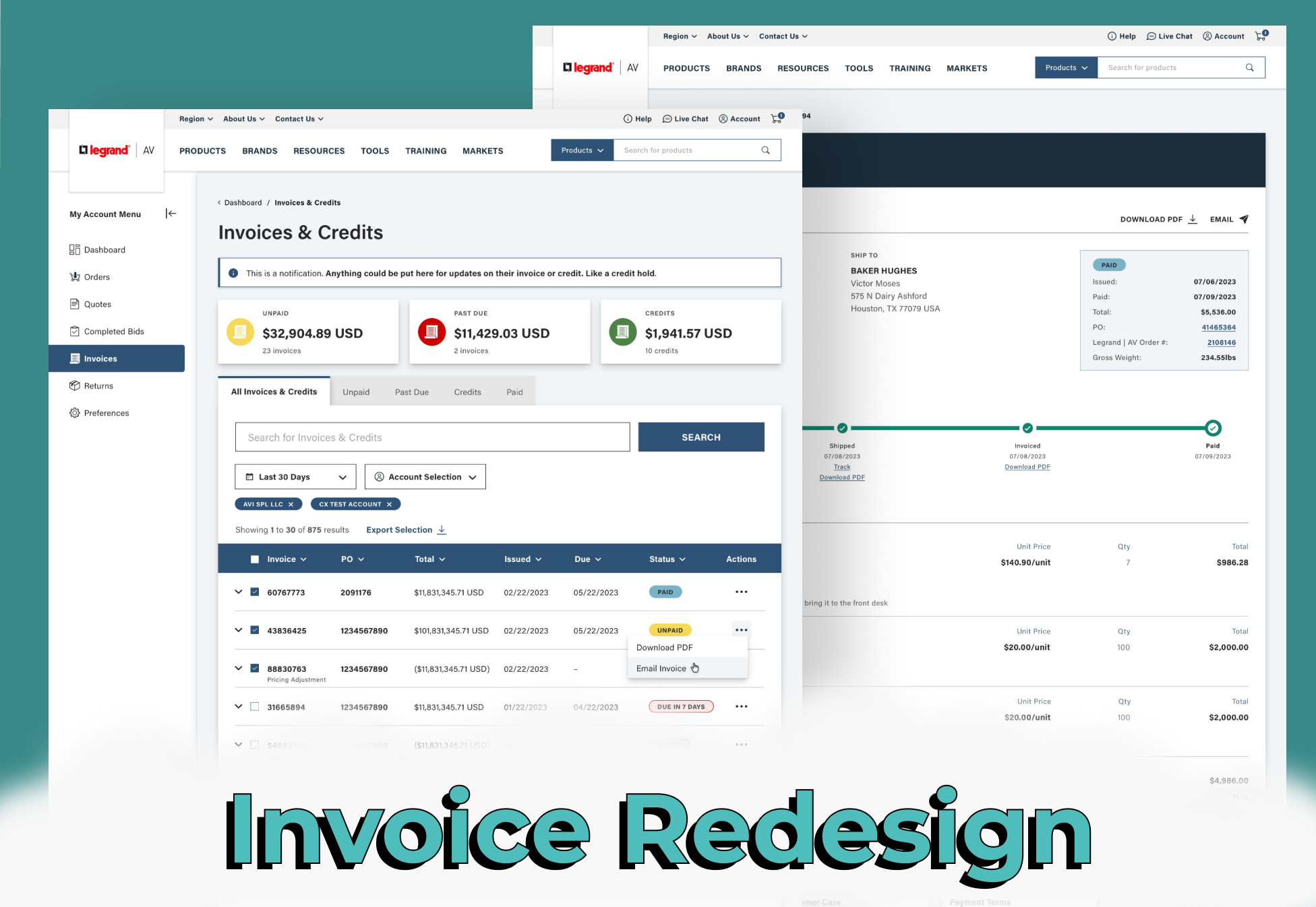Click notification info icon
The width and height of the screenshot is (1316, 907).
[x=233, y=273]
